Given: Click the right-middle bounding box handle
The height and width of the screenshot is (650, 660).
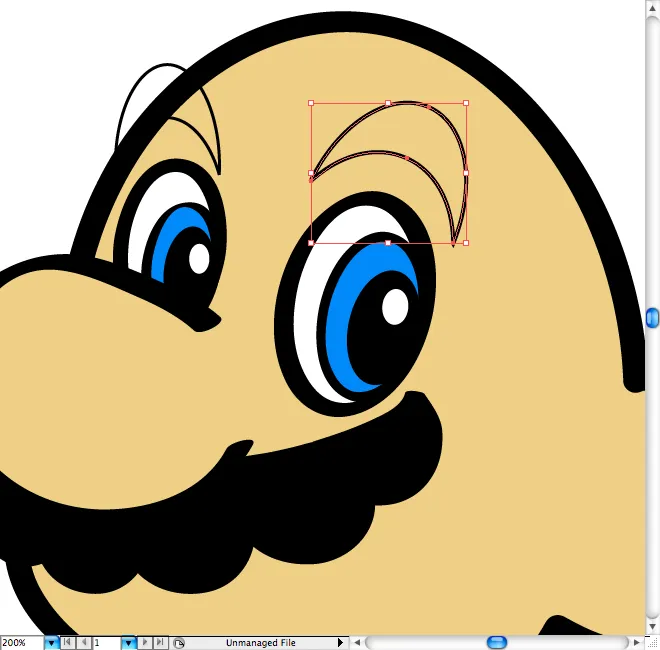Looking at the screenshot, I should tap(466, 173).
